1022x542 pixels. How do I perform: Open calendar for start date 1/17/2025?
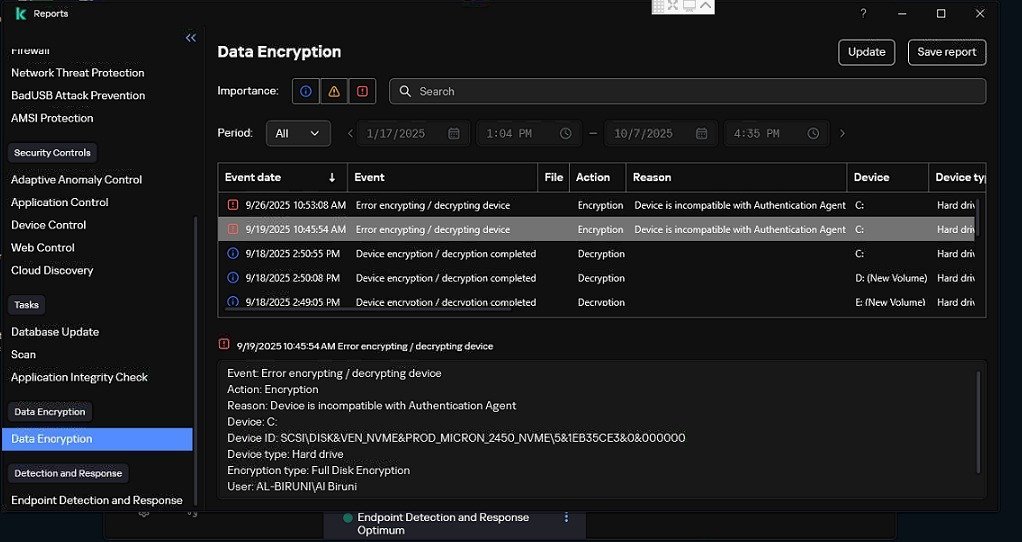(x=454, y=134)
